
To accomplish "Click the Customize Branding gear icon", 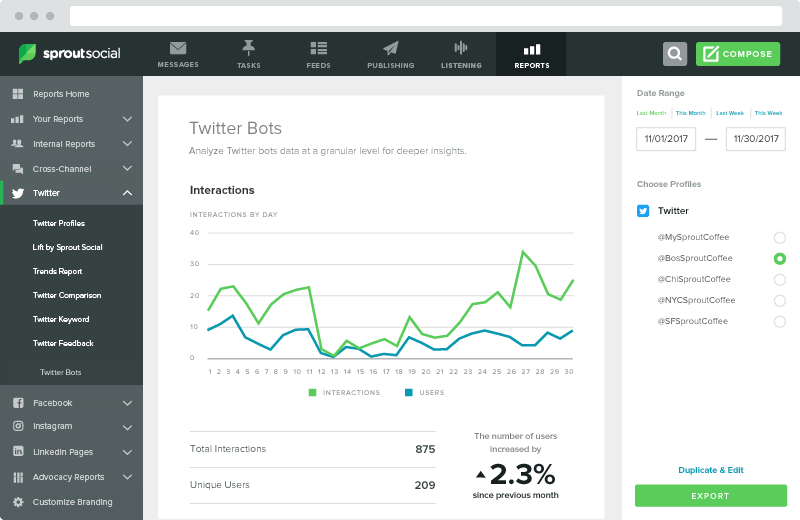I will (x=17, y=502).
